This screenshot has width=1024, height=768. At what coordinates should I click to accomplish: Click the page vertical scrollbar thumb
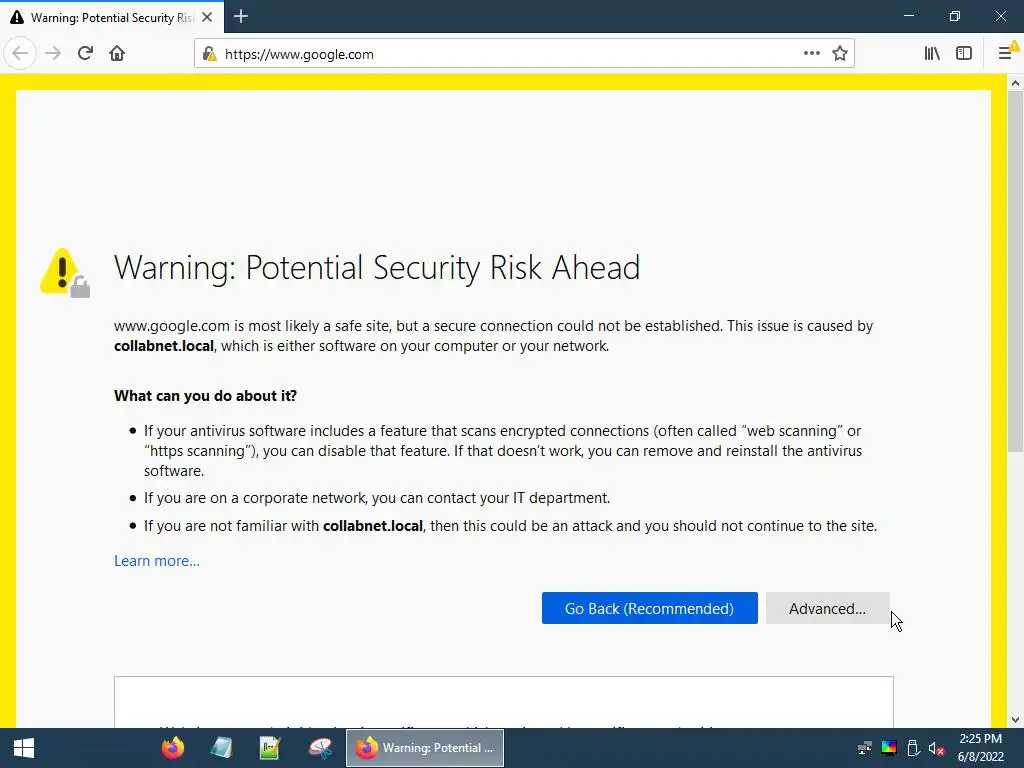coord(1015,271)
